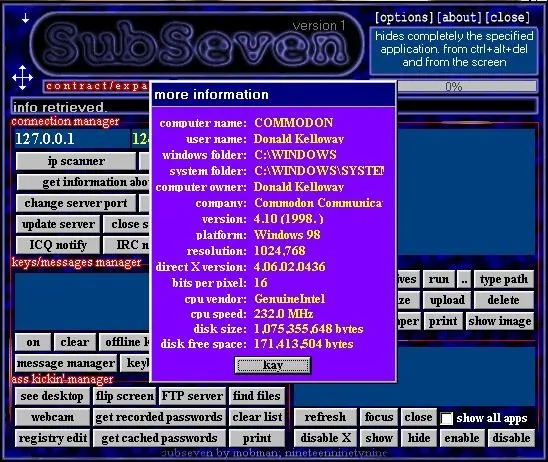
Task: Click the ip scanner button
Action: [76, 161]
